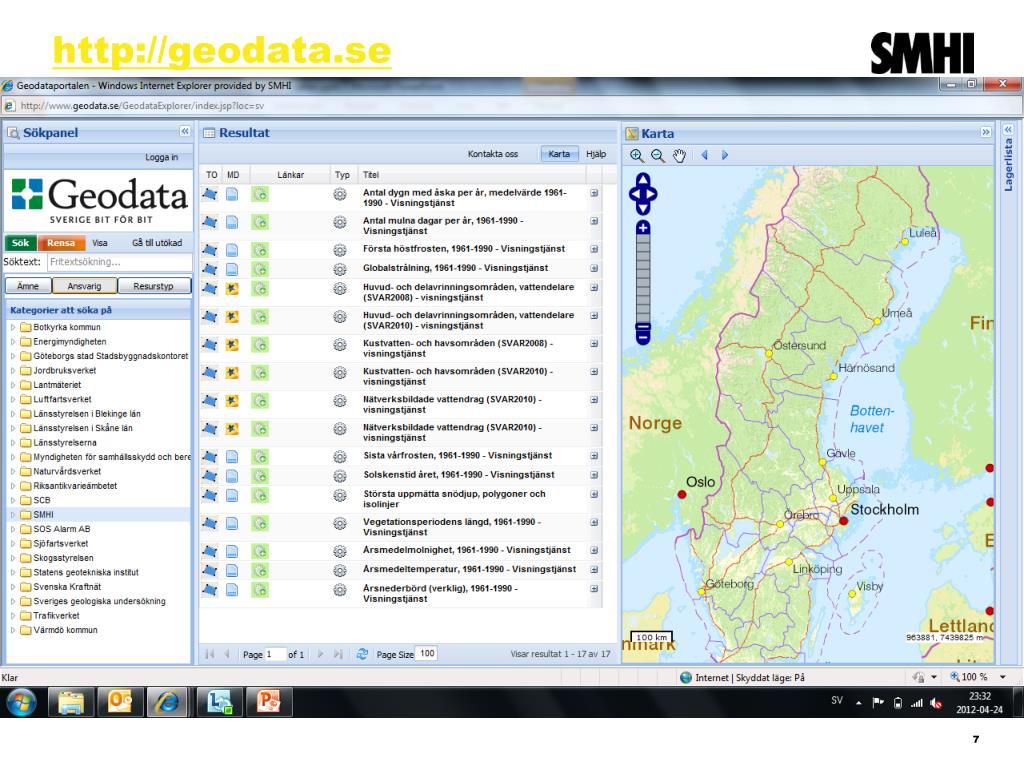Click Gå till utökad link
Image resolution: width=1024 pixels, height=768 pixels.
[x=157, y=243]
